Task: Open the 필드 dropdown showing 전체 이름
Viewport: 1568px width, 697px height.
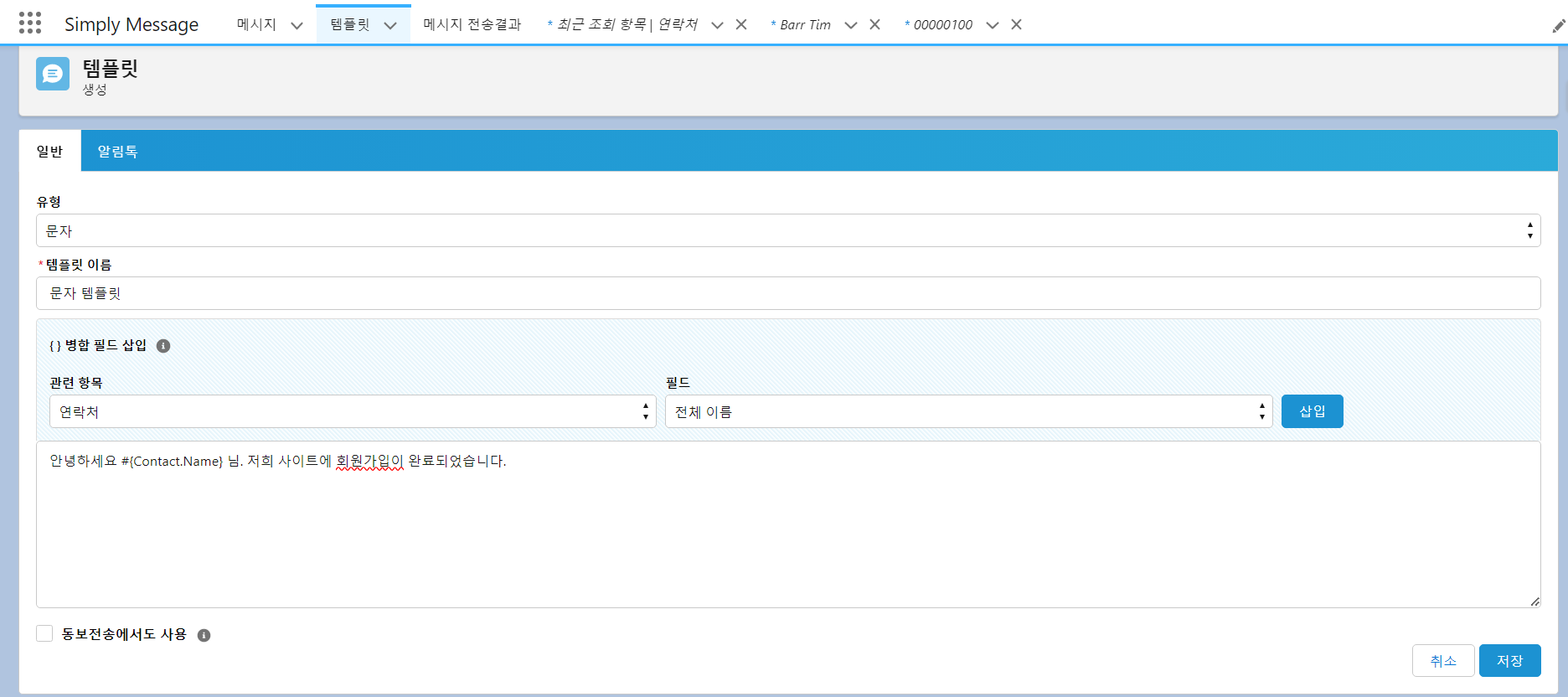Action: pyautogui.click(x=968, y=411)
